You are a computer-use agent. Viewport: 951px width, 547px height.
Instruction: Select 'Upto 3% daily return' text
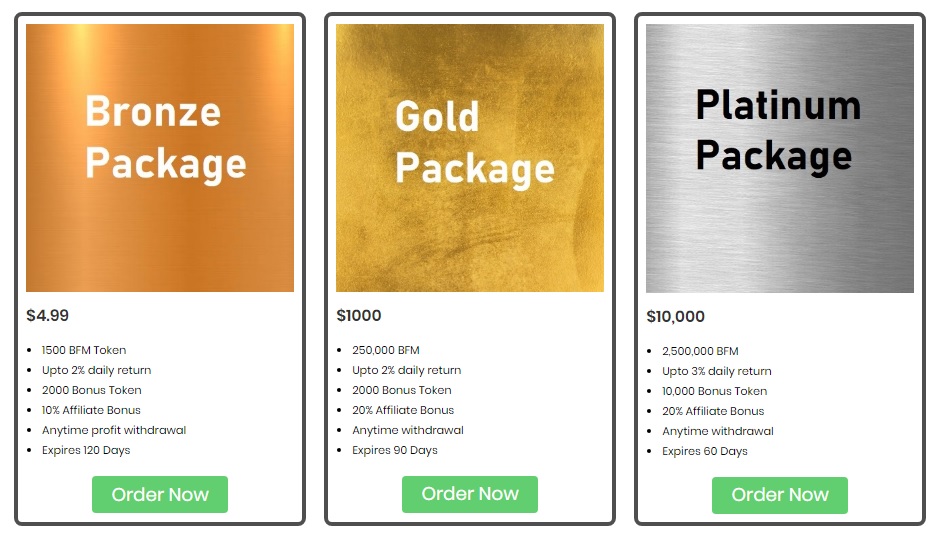pos(717,371)
